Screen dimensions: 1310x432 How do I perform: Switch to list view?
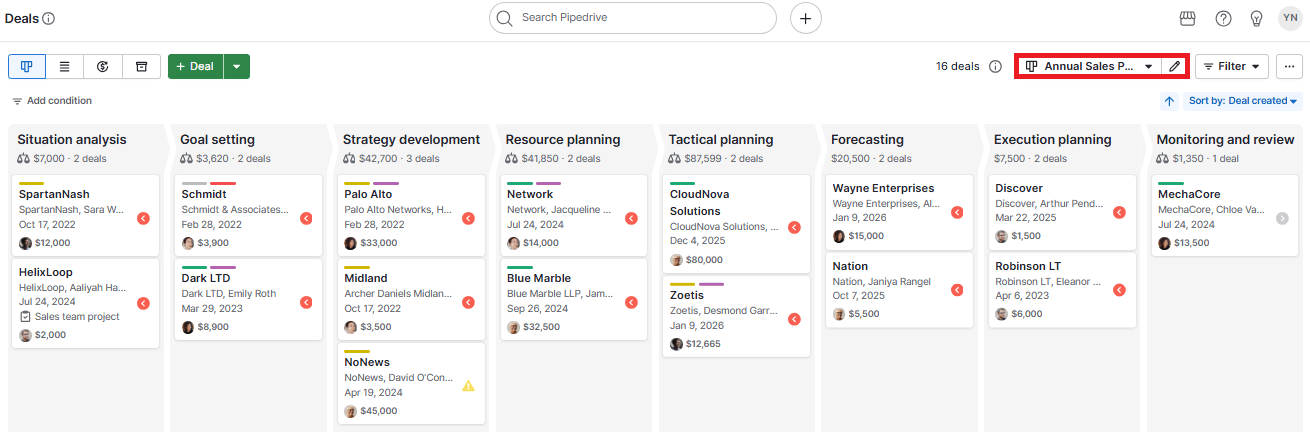[x=65, y=66]
